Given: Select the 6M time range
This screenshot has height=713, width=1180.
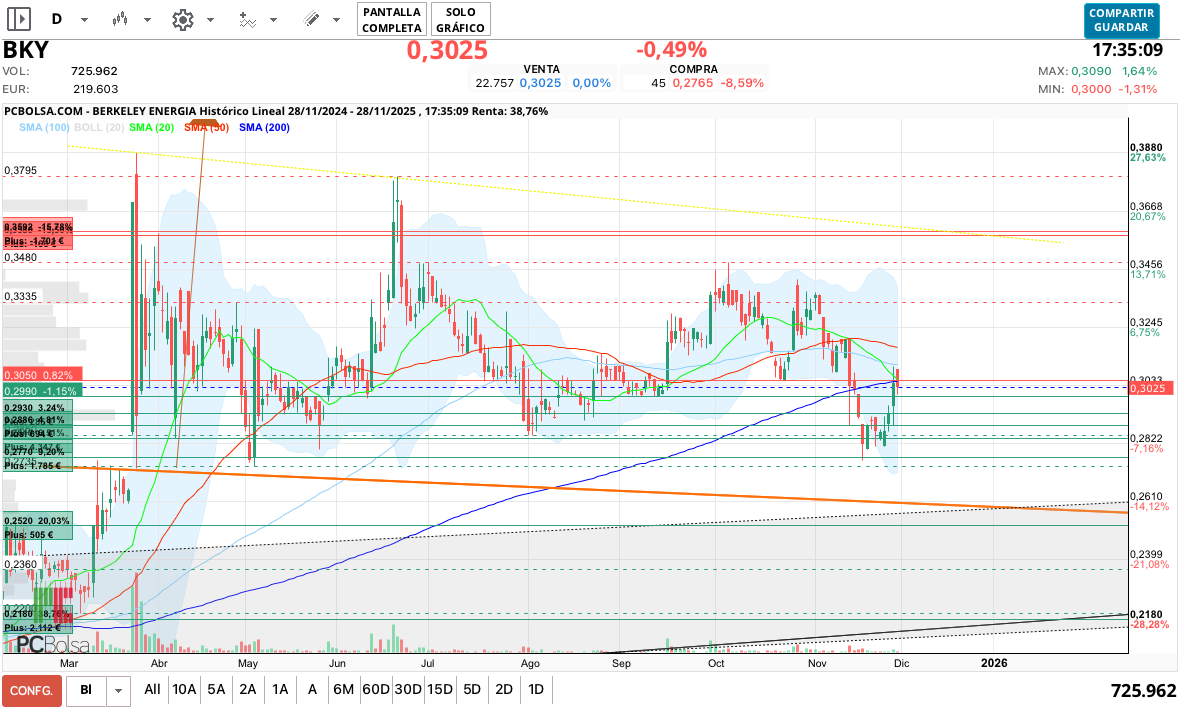Looking at the screenshot, I should click(344, 689).
